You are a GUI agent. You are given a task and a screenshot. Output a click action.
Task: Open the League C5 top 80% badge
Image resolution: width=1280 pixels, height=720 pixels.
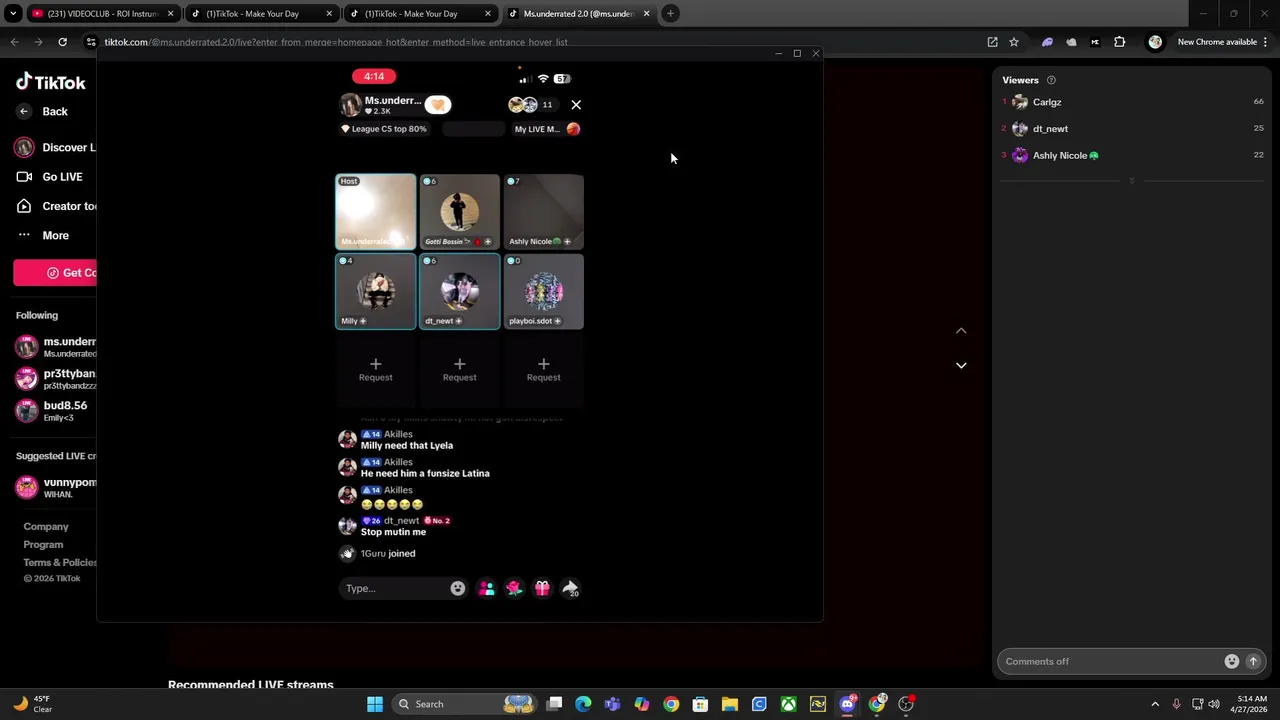[385, 129]
